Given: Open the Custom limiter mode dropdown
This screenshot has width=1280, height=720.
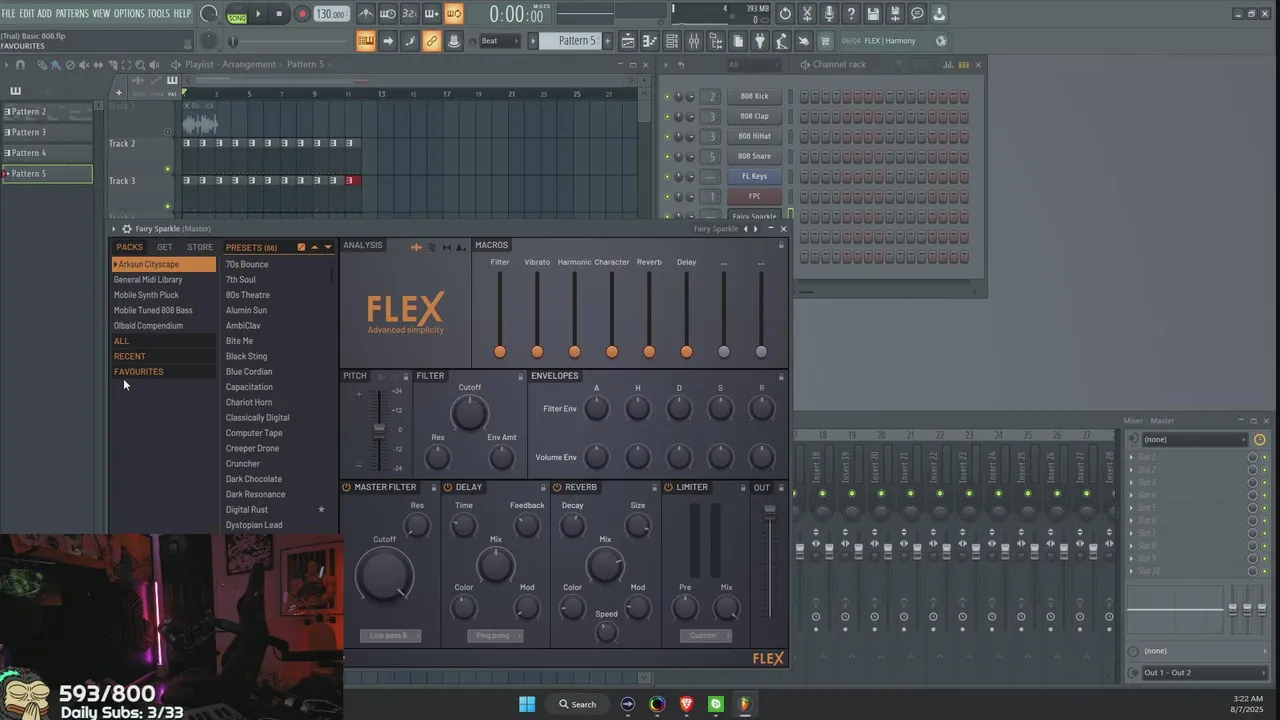Looking at the screenshot, I should [706, 636].
